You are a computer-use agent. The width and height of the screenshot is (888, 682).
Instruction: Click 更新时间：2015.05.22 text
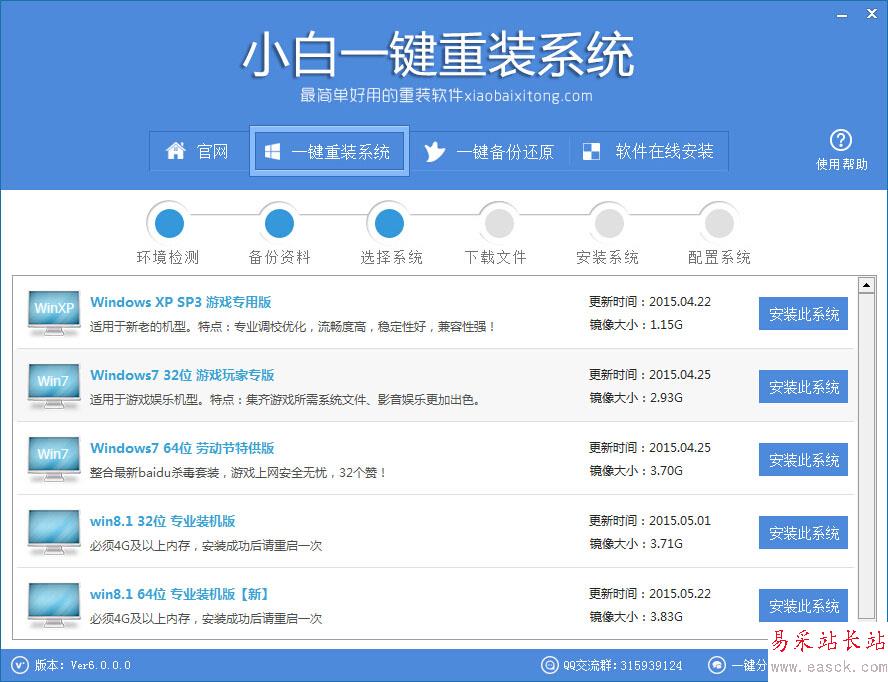(x=650, y=594)
